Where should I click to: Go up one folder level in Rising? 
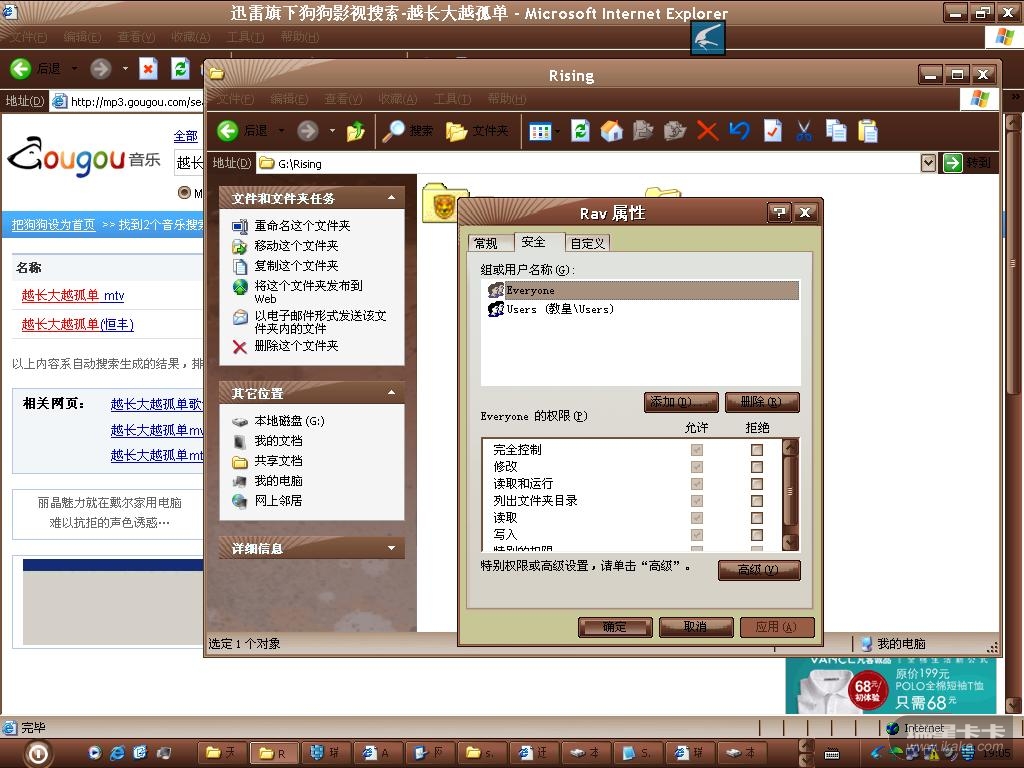[356, 131]
